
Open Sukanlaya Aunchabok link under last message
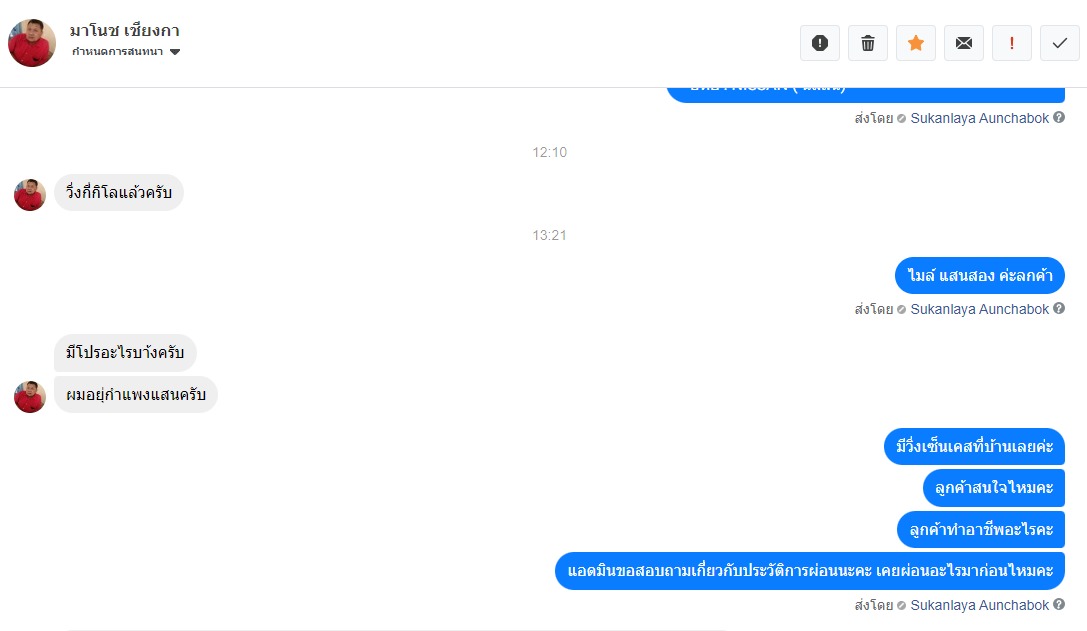coord(980,605)
